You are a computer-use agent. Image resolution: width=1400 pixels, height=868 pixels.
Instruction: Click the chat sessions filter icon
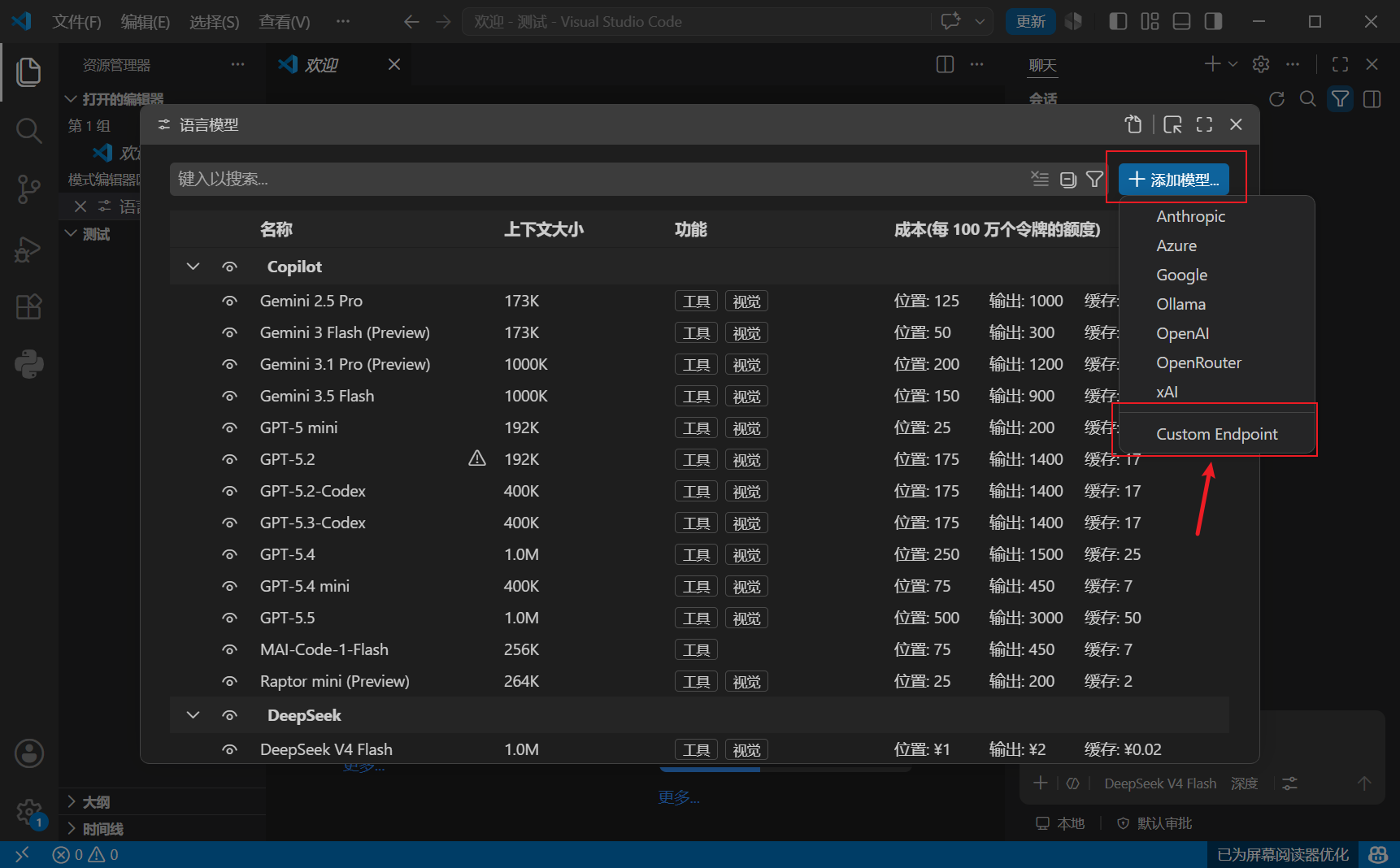(1340, 99)
